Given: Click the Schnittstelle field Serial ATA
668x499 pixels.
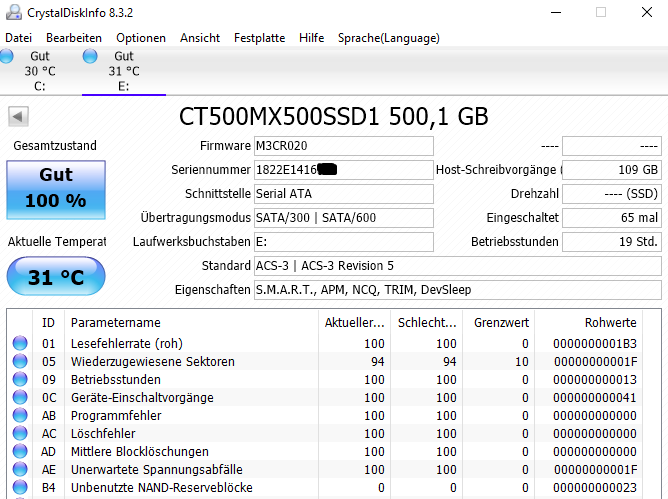Looking at the screenshot, I should coord(344,193).
